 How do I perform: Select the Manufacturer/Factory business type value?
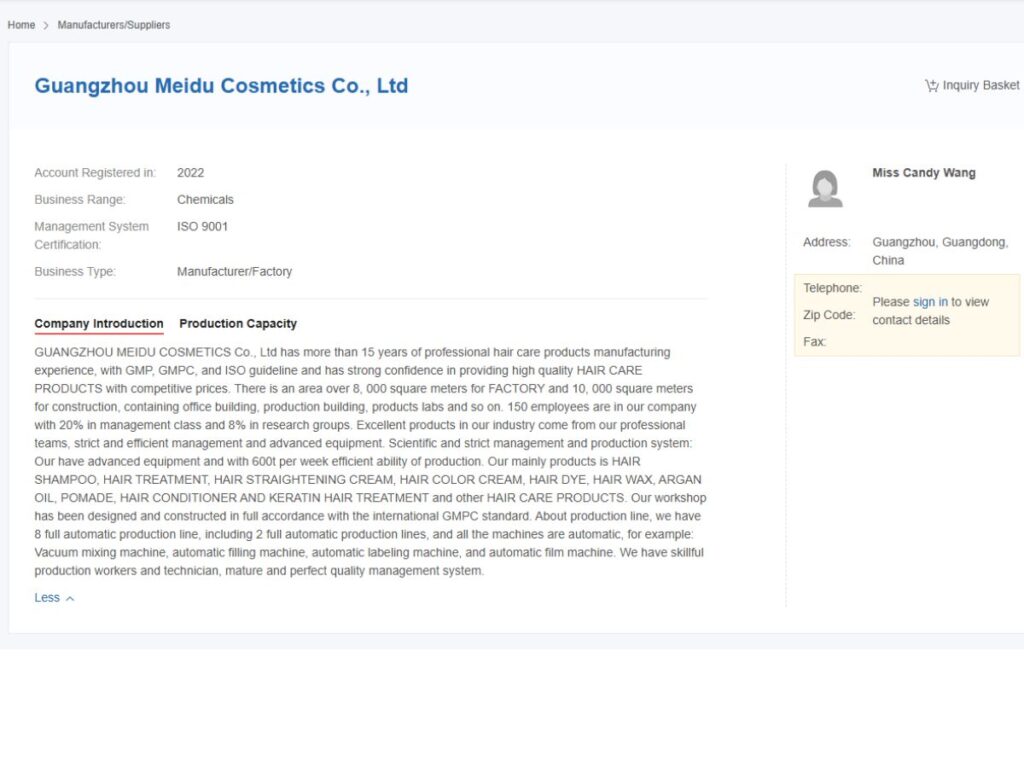[x=234, y=272]
